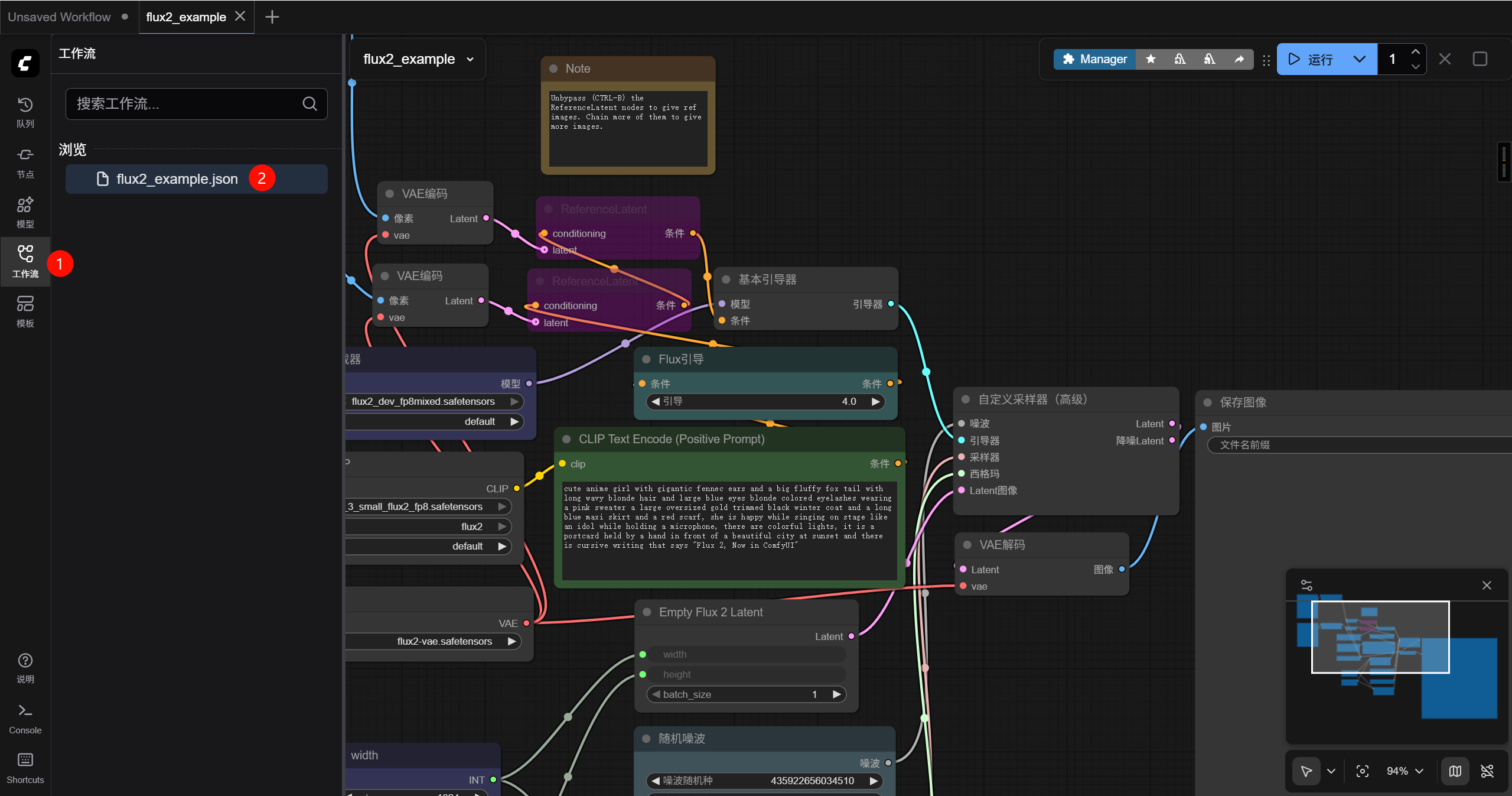Toggle link visibility icon
Image resolution: width=1512 pixels, height=796 pixels.
tap(1487, 771)
